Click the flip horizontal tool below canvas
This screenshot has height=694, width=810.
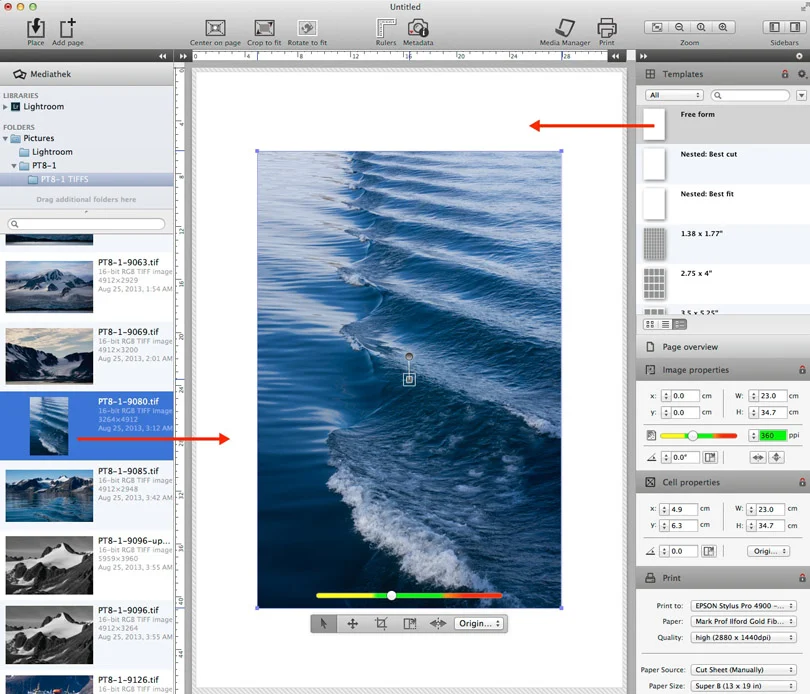438,624
